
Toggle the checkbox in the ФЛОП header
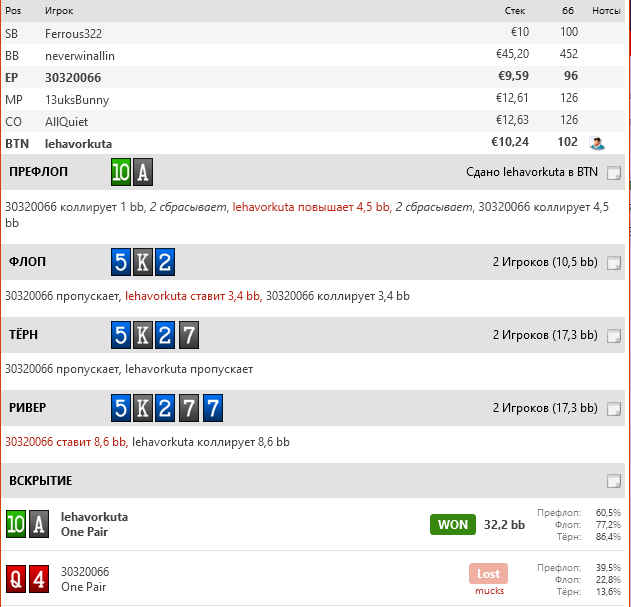[614, 263]
